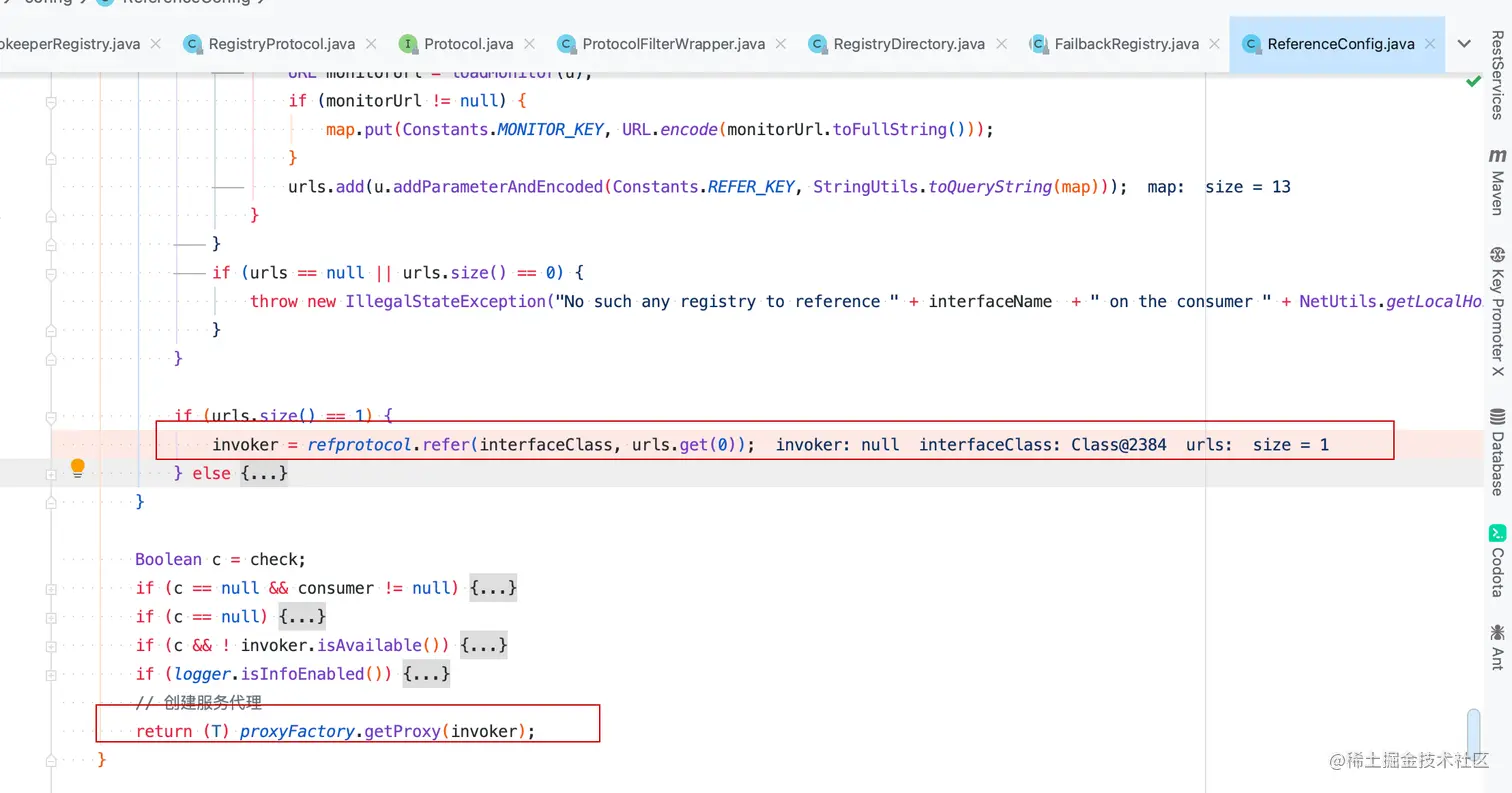Image resolution: width=1512 pixels, height=793 pixels.
Task: Click the 'MONITOR_KEY' constant
Action: click(x=550, y=130)
